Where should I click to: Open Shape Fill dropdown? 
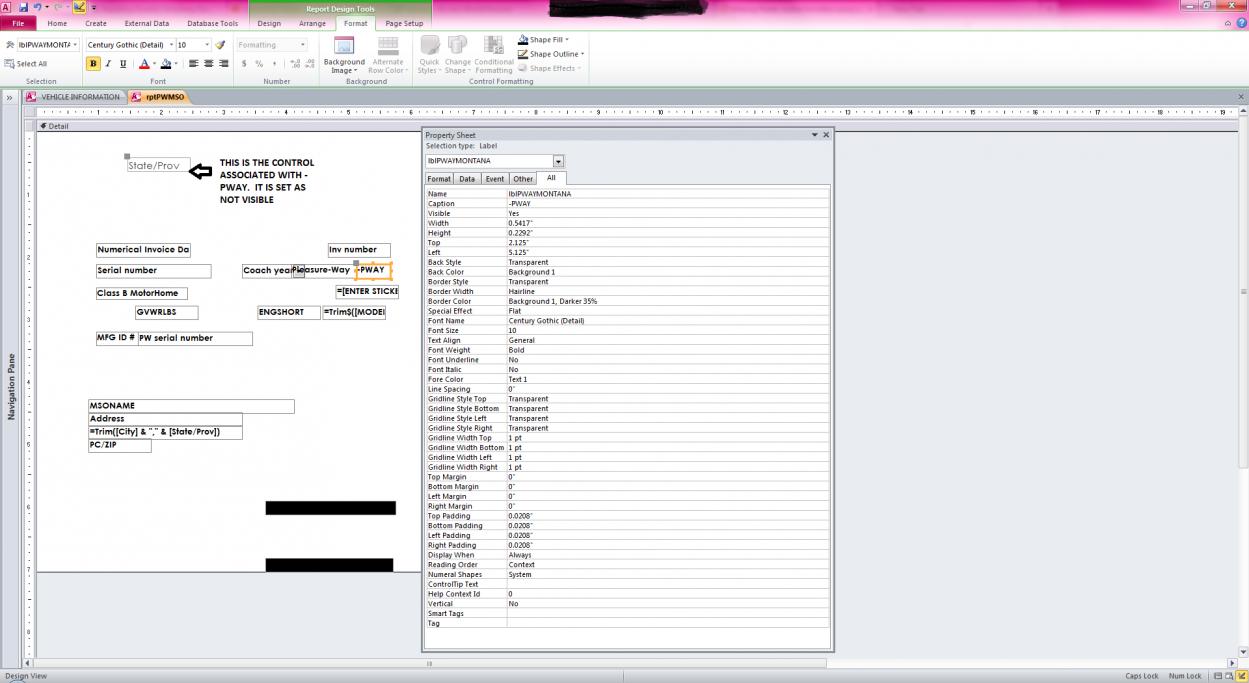click(x=544, y=40)
